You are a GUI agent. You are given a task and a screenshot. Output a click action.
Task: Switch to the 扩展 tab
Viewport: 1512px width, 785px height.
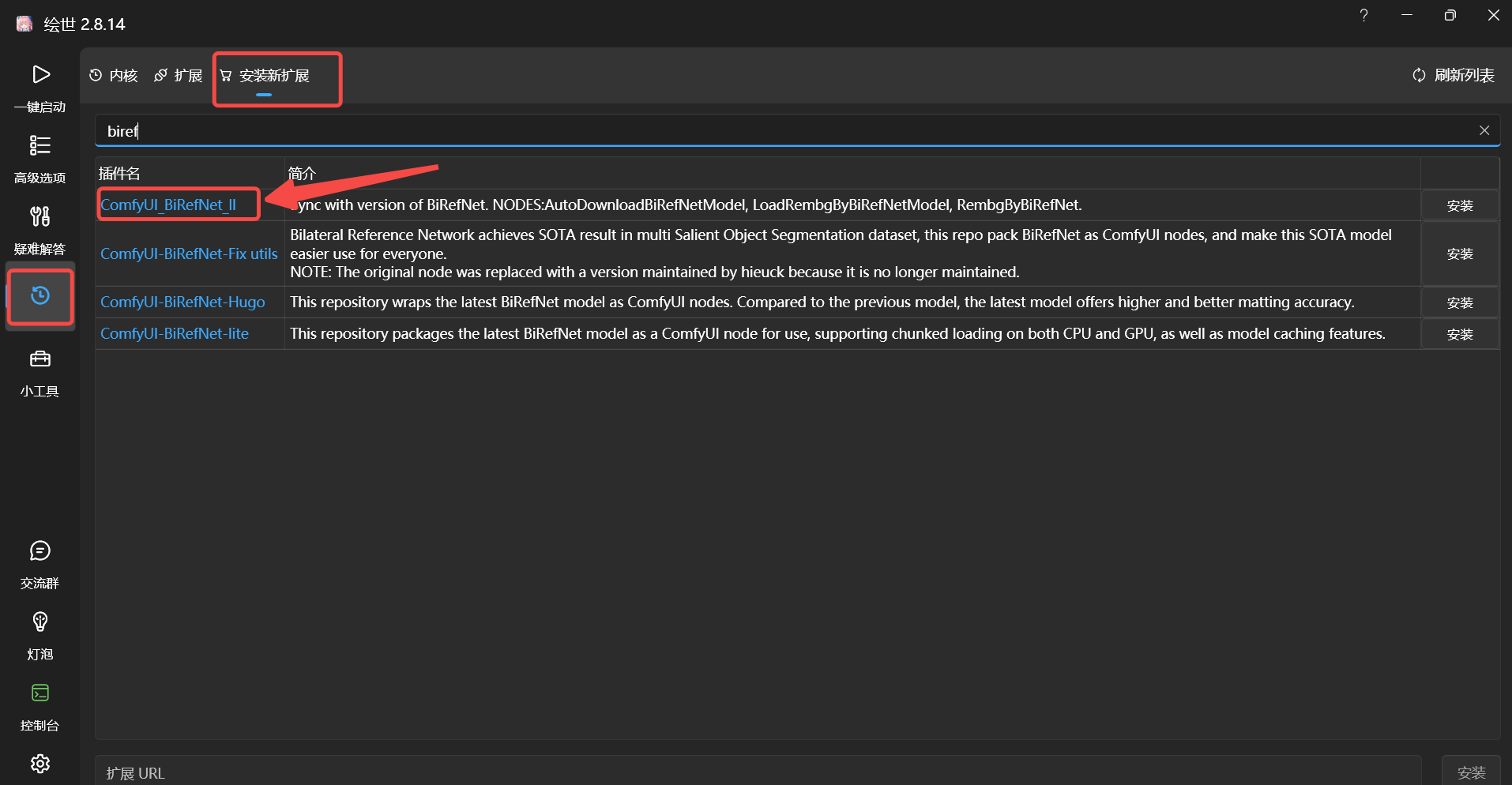179,76
